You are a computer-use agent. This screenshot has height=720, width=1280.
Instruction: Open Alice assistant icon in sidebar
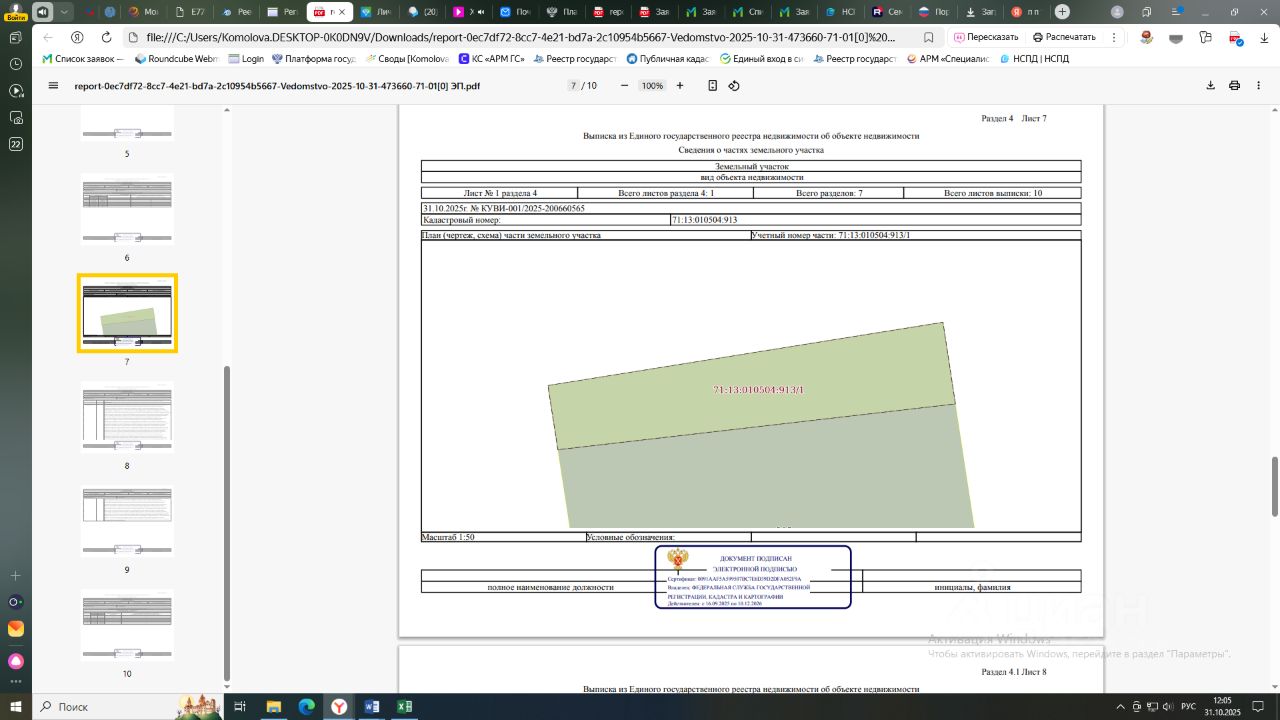(x=15, y=661)
